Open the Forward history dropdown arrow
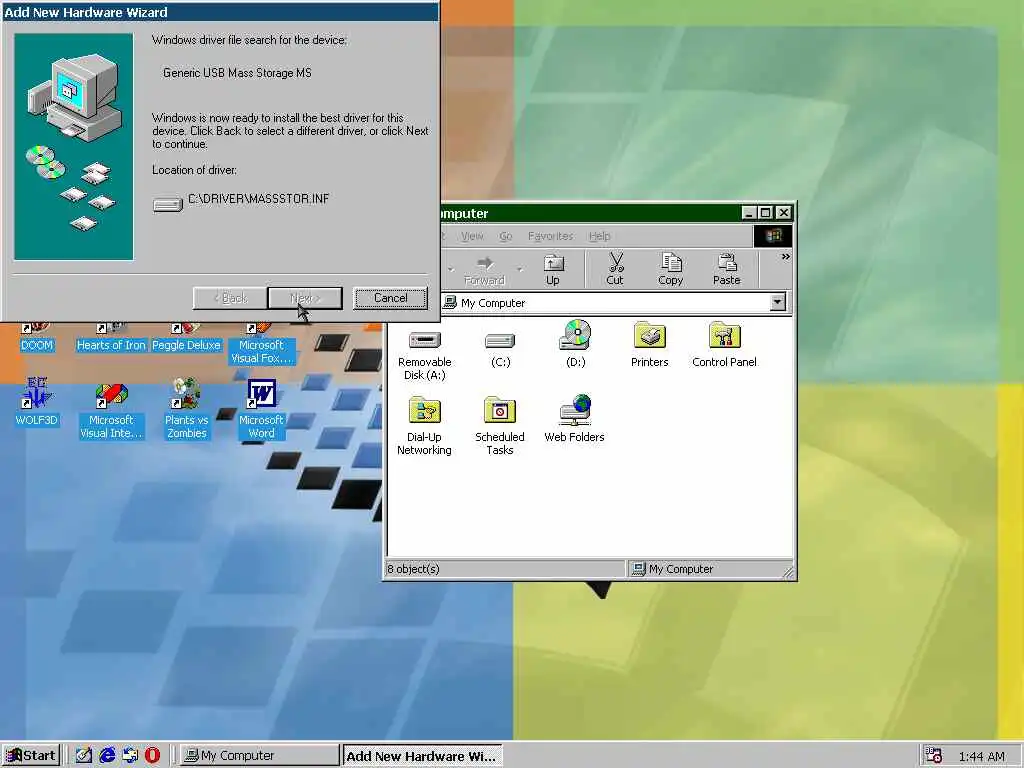 520,269
